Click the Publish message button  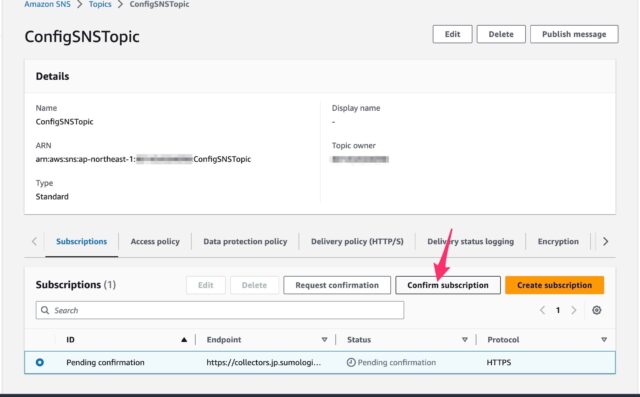click(574, 34)
